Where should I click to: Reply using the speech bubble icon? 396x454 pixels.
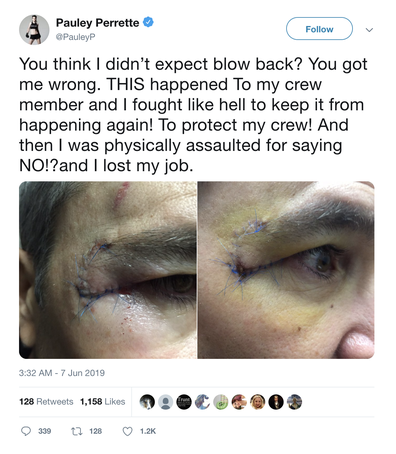pos(26,431)
